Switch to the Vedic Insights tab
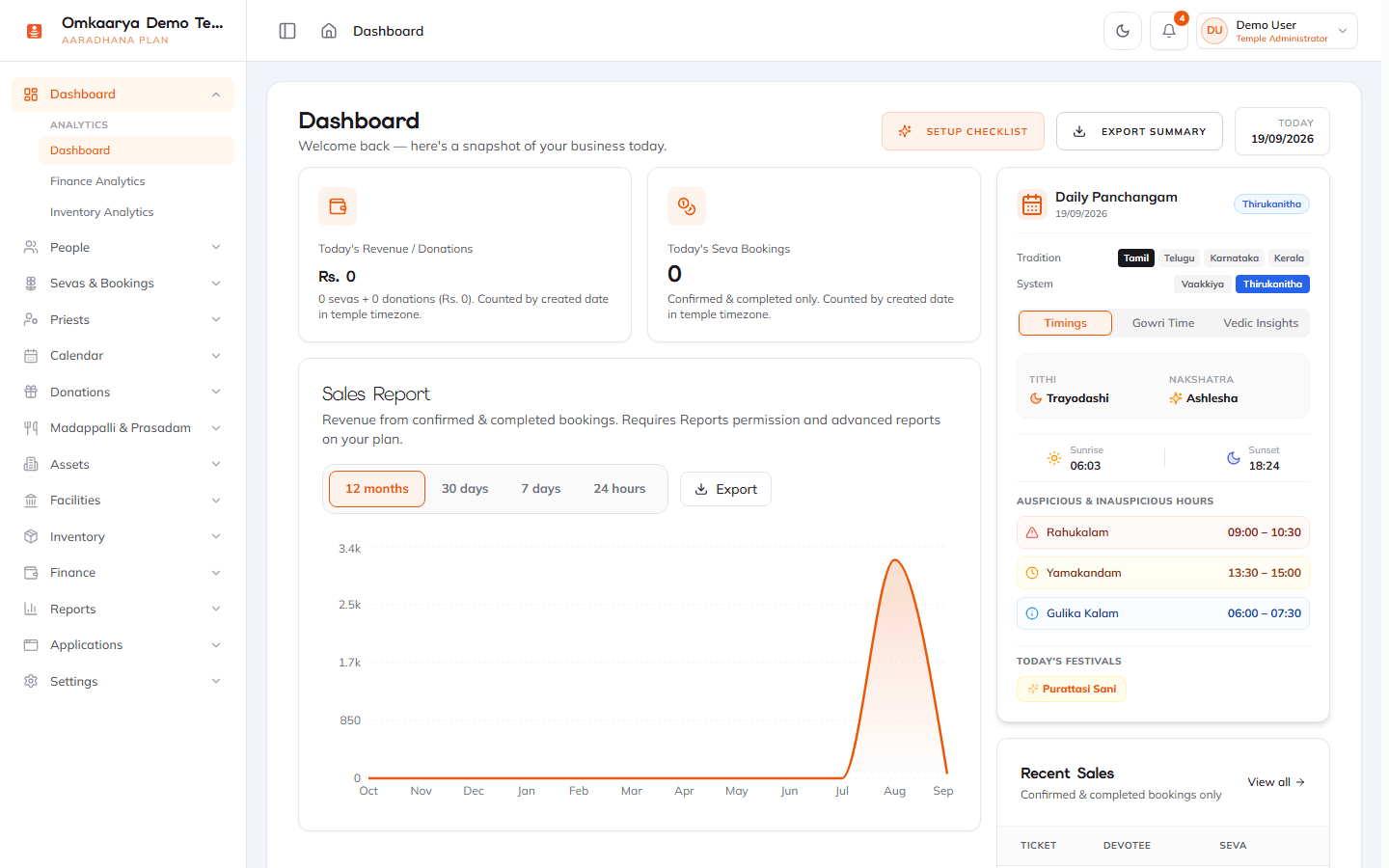The height and width of the screenshot is (868, 1389). pos(1261,323)
